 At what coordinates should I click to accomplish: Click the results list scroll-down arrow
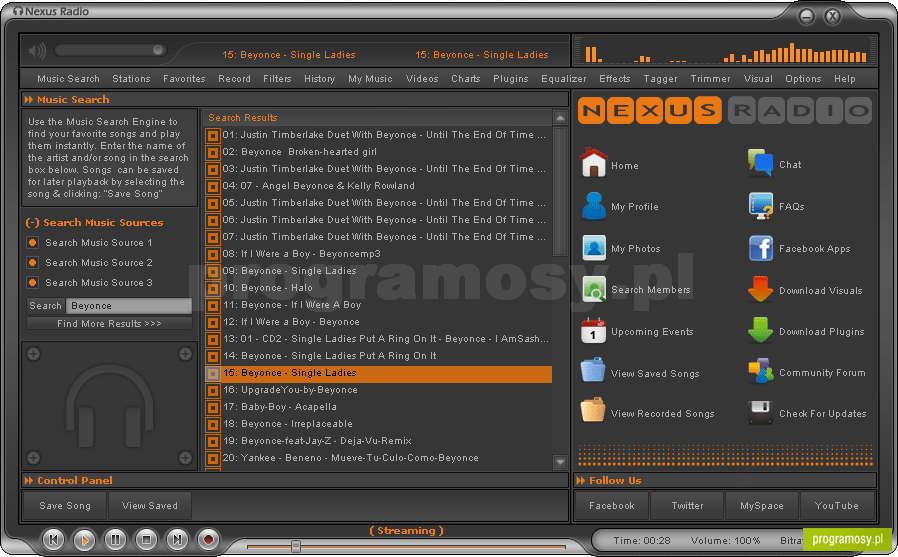tap(560, 461)
